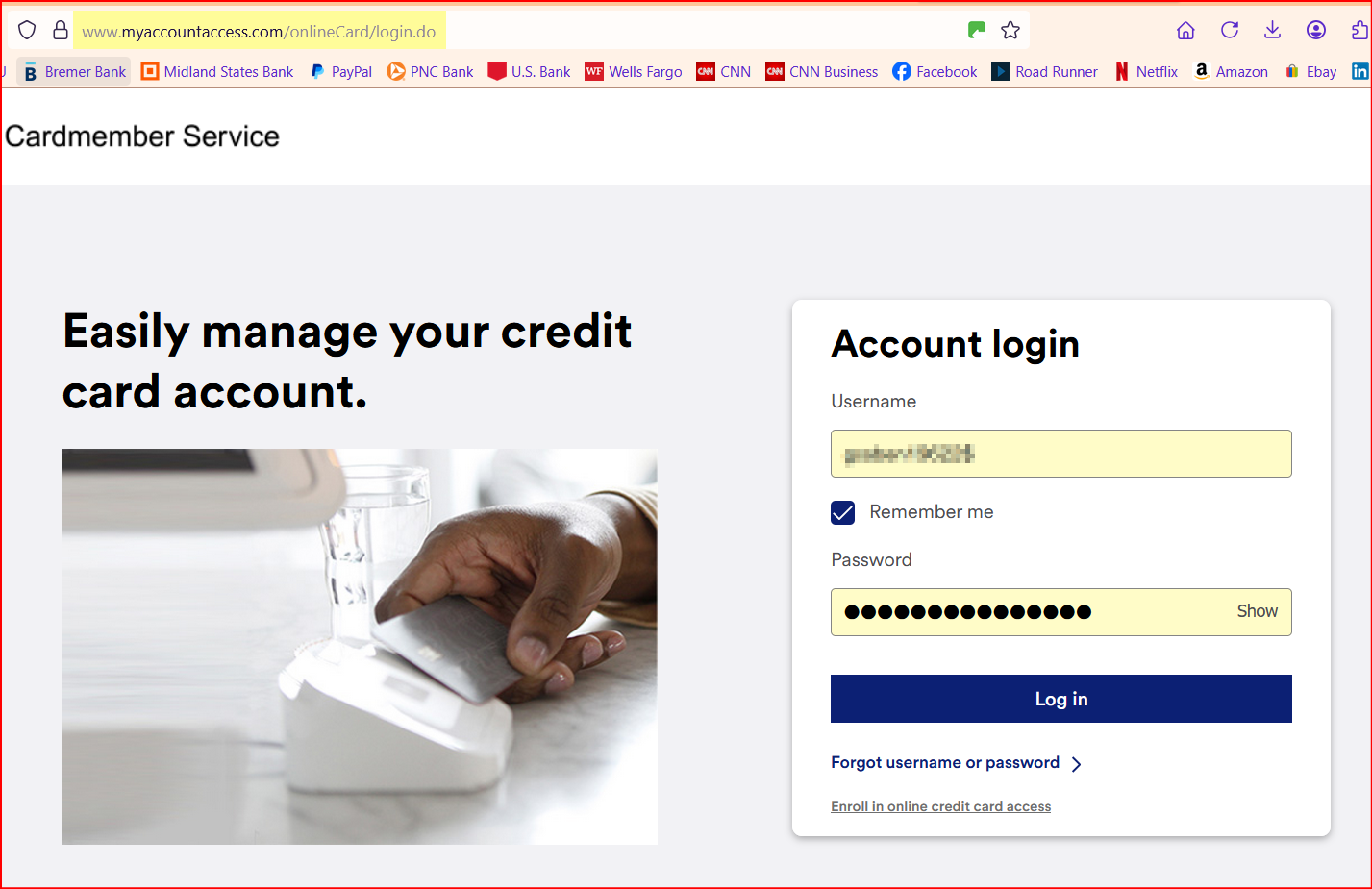Open the downloads arrow icon
This screenshot has height=889, width=1372.
tap(1272, 30)
